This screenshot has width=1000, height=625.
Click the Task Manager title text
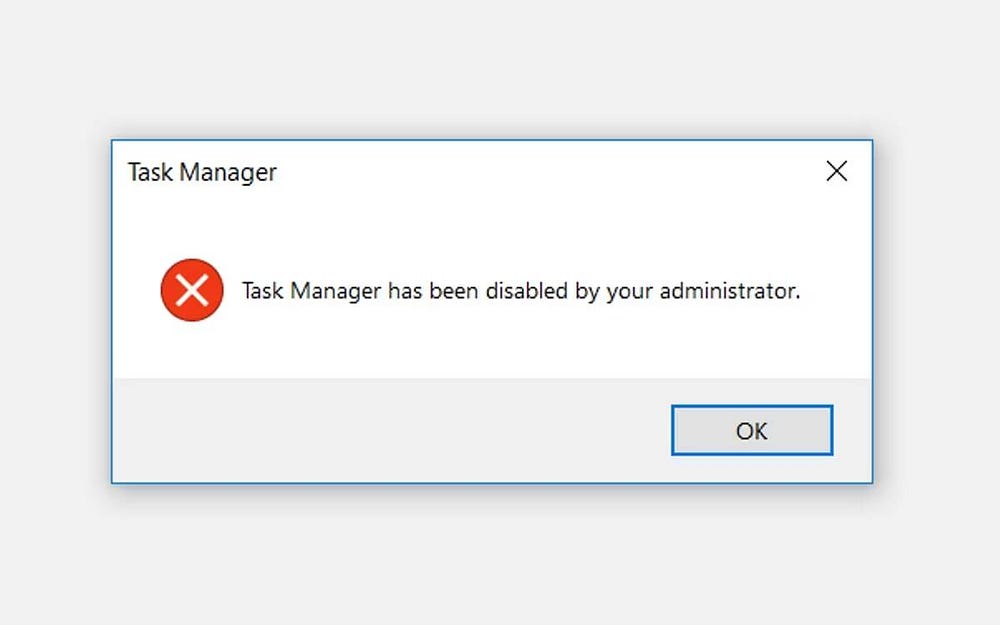pyautogui.click(x=201, y=173)
